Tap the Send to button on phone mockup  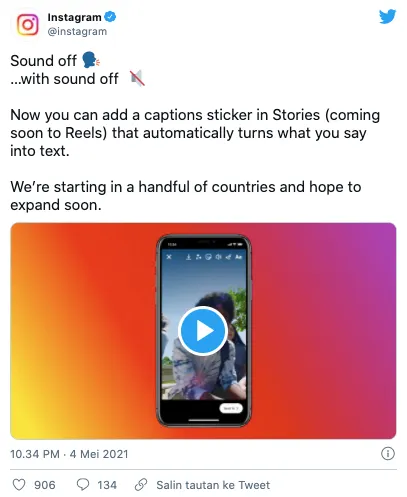tap(231, 408)
